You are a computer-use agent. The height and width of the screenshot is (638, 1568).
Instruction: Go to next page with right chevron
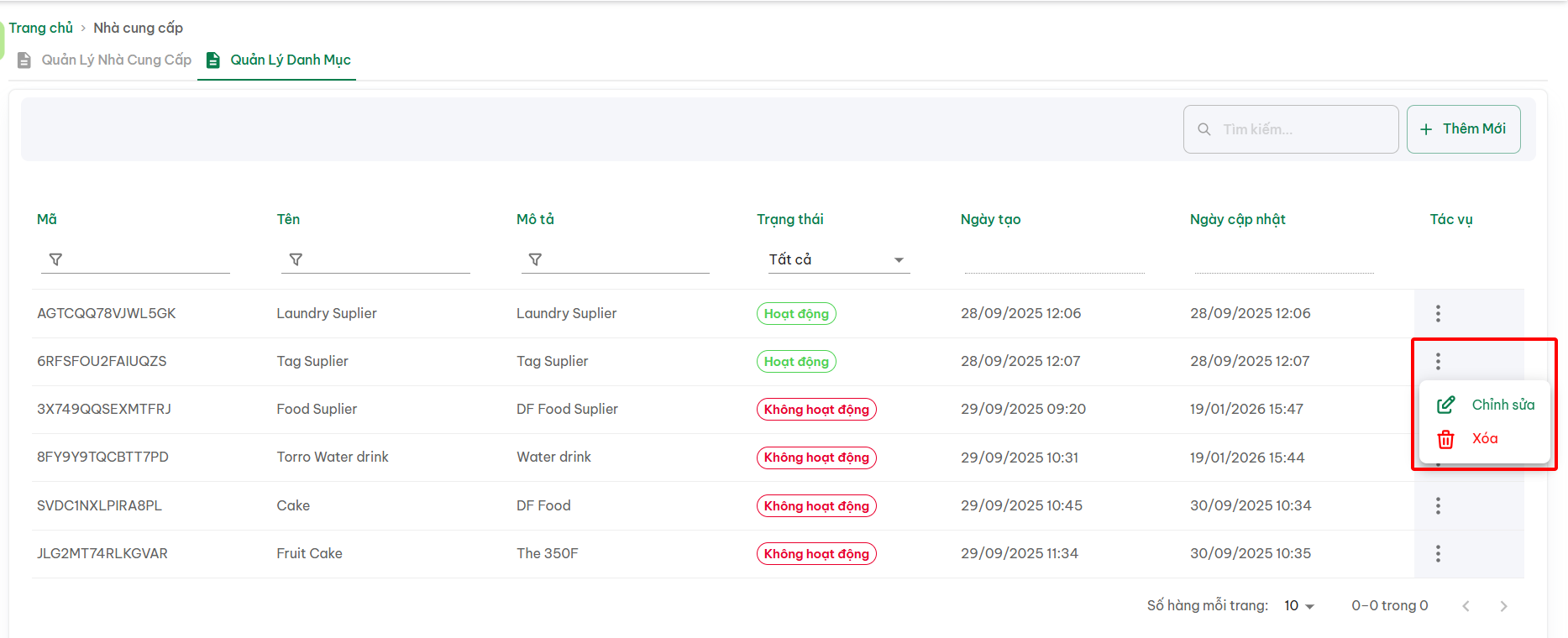1503,606
